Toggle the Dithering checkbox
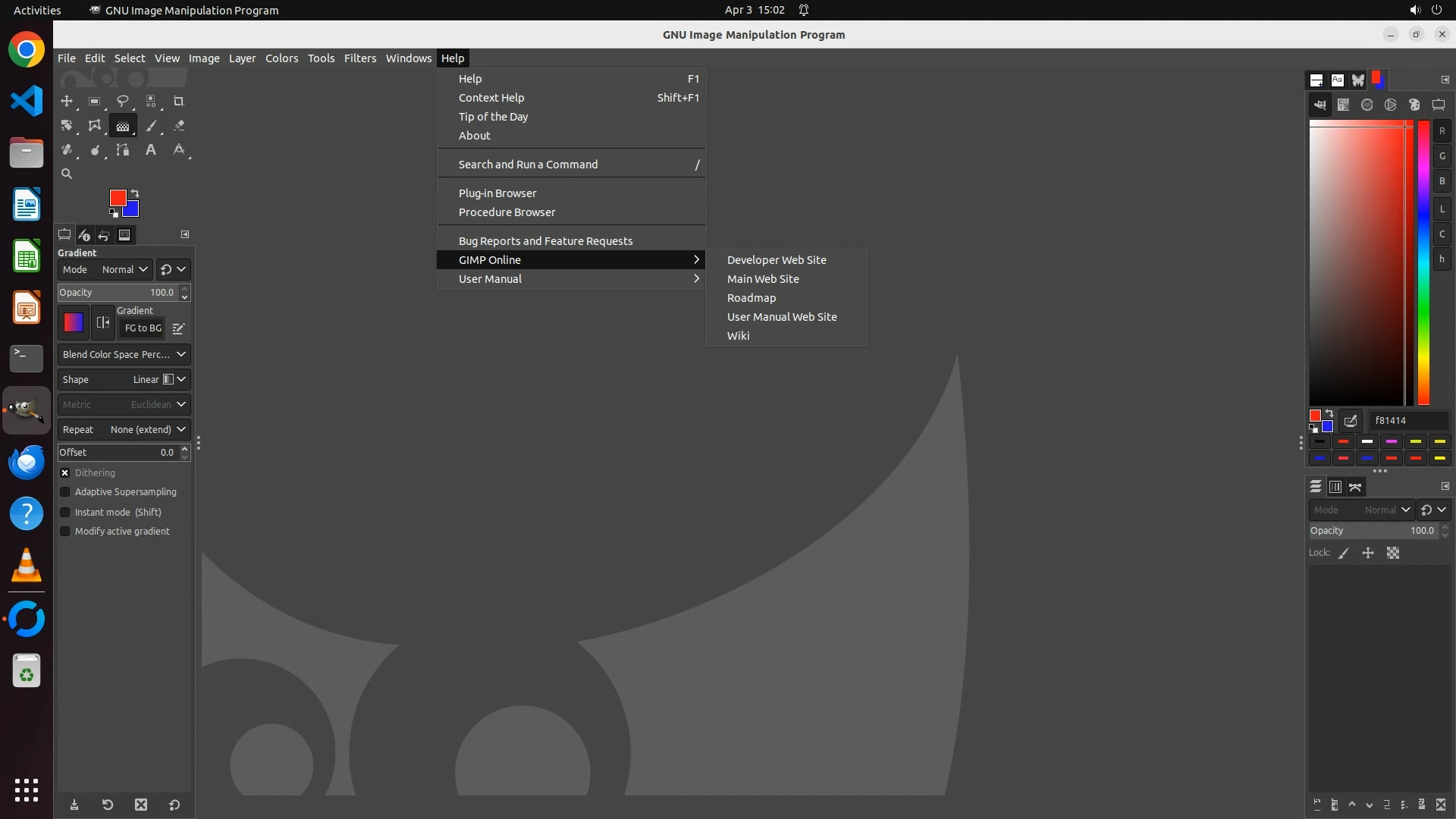Viewport: 1456px width, 819px height. pyautogui.click(x=65, y=472)
